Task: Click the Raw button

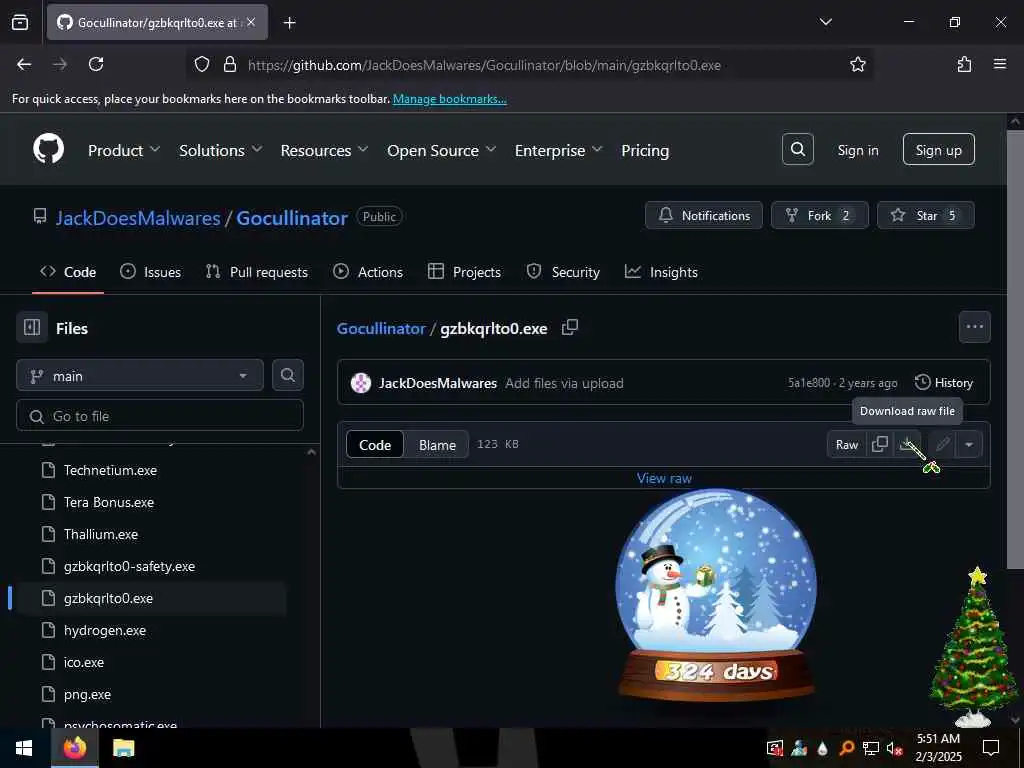Action: 846,444
